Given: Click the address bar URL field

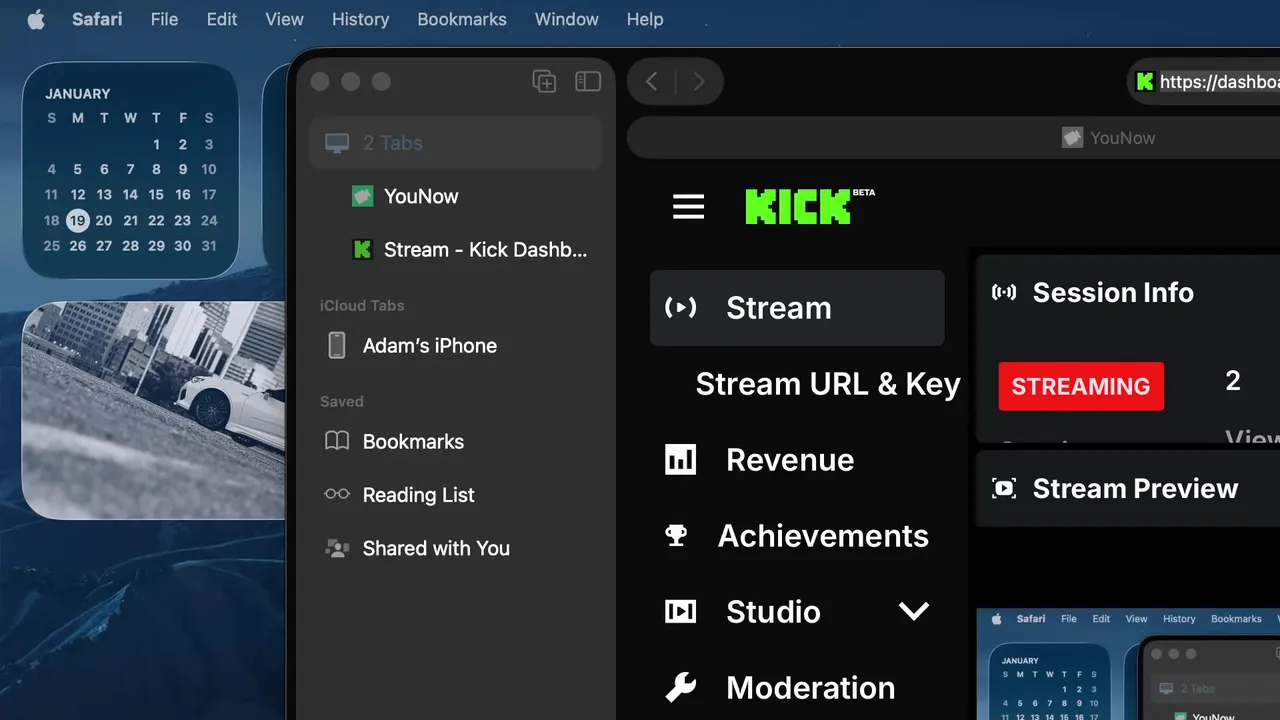Looking at the screenshot, I should [x=1204, y=82].
